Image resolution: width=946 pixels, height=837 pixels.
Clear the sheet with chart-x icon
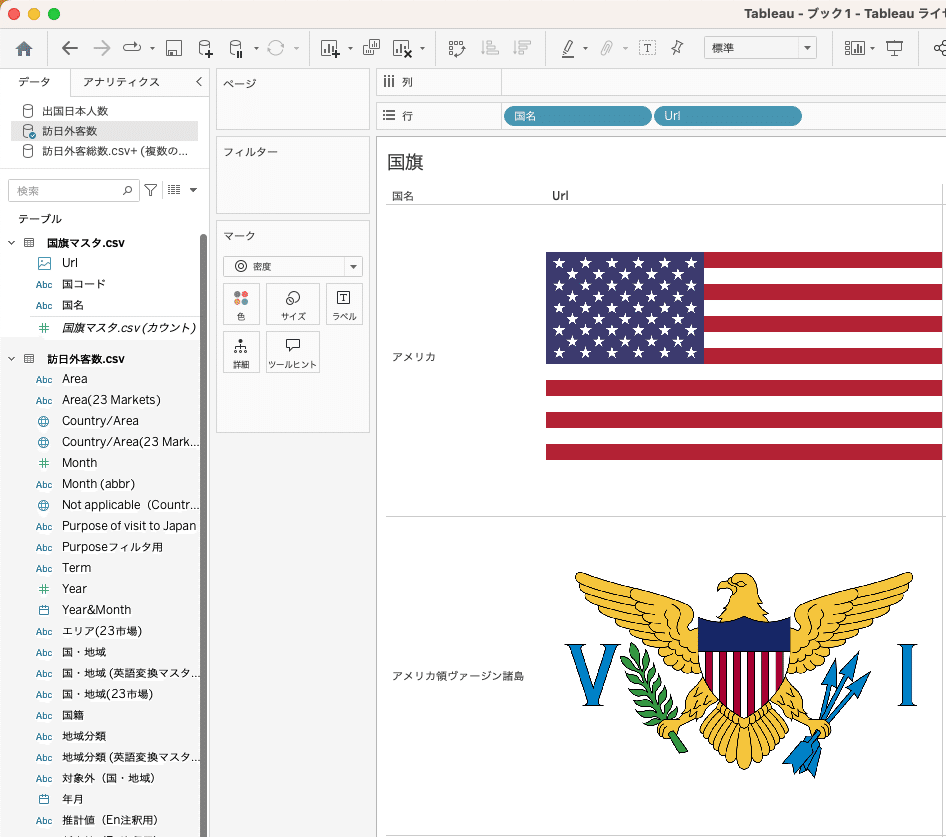click(402, 48)
